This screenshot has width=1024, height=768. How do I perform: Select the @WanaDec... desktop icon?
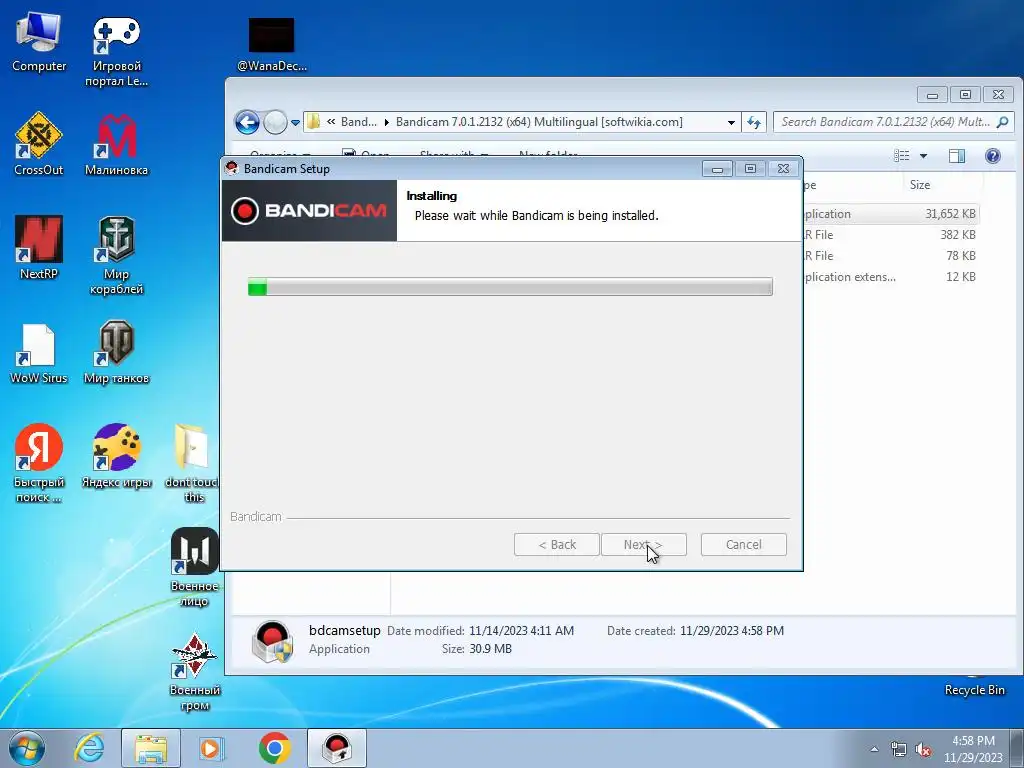(272, 44)
